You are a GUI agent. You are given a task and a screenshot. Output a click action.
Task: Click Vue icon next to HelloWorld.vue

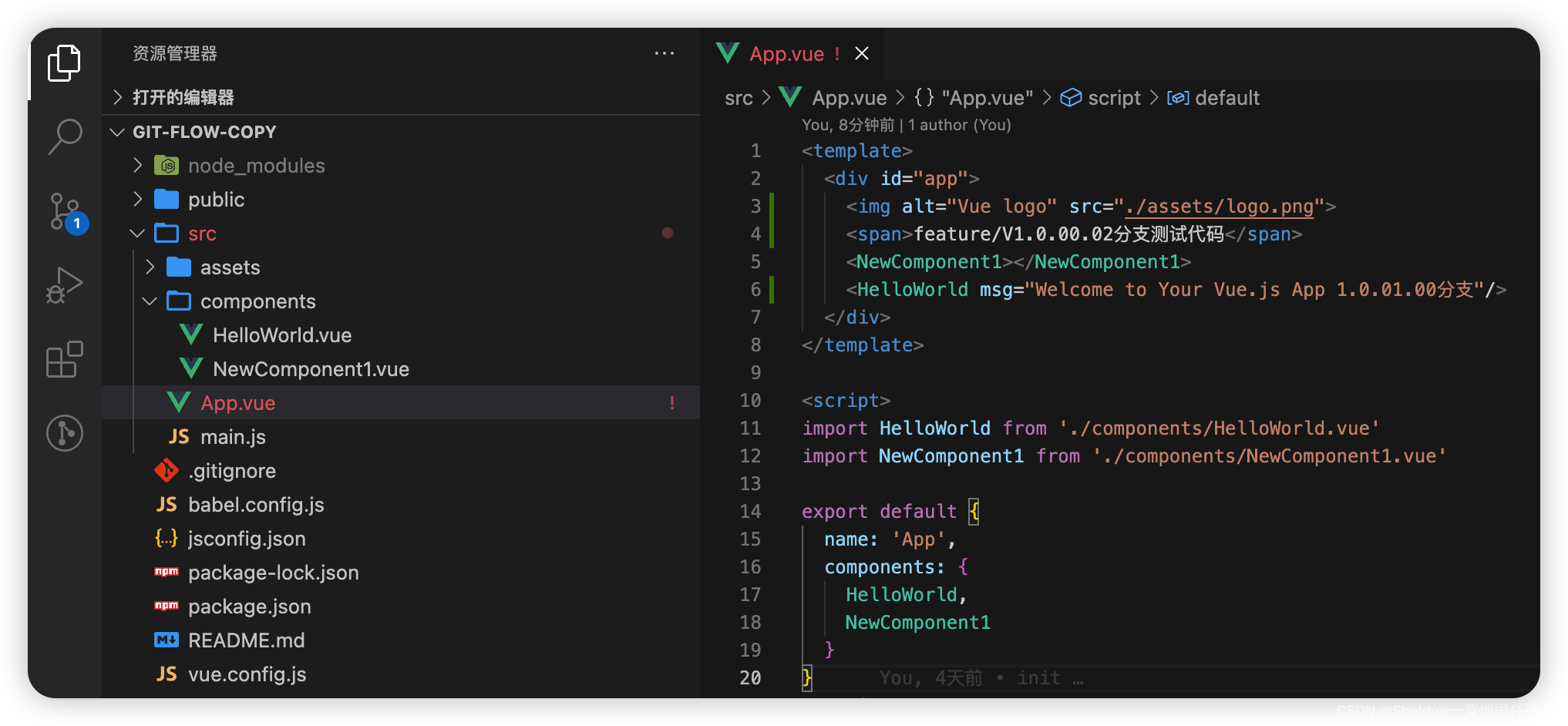click(191, 334)
